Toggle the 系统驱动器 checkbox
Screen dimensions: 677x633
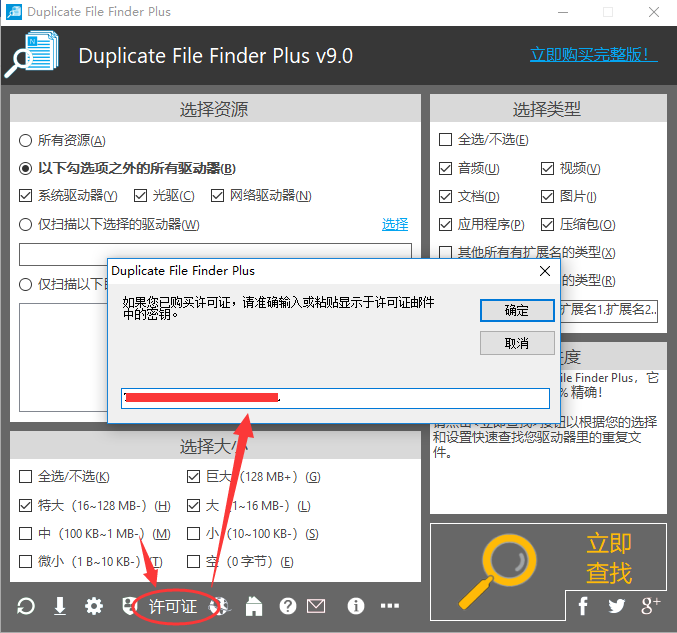[x=26, y=196]
